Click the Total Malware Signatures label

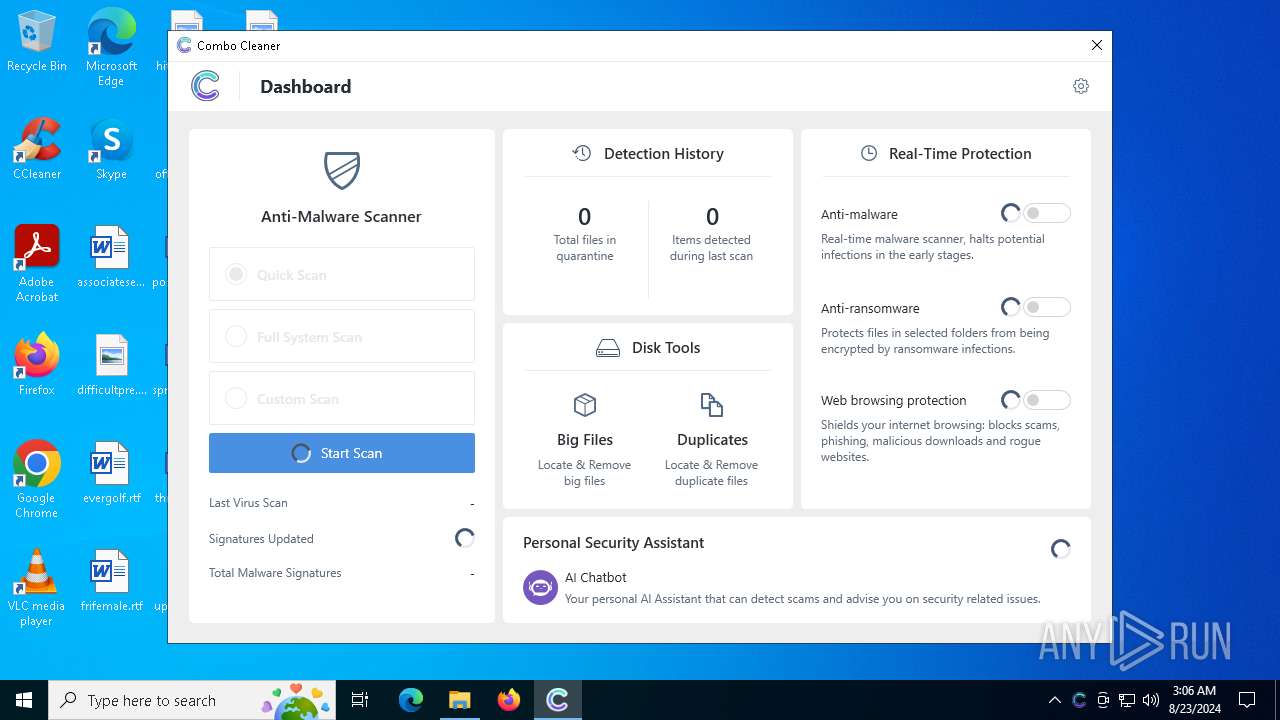click(x=275, y=573)
